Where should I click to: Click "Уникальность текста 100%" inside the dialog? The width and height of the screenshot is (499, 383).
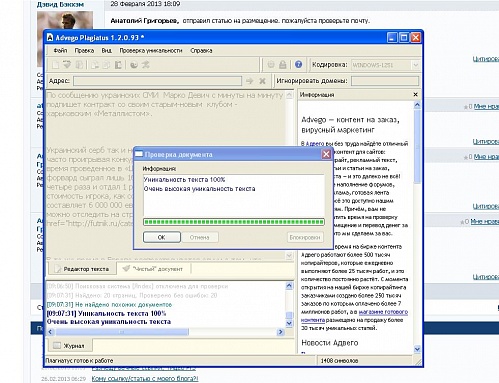(x=184, y=179)
